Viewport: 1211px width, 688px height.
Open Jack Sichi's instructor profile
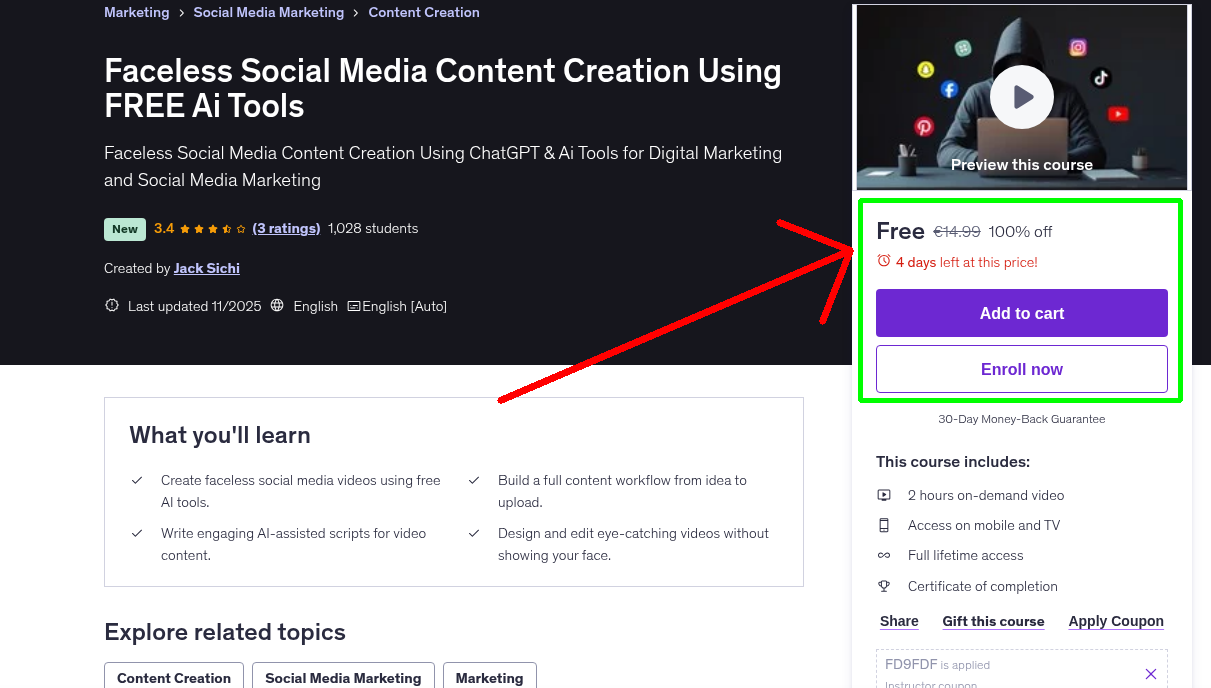pyautogui.click(x=206, y=268)
